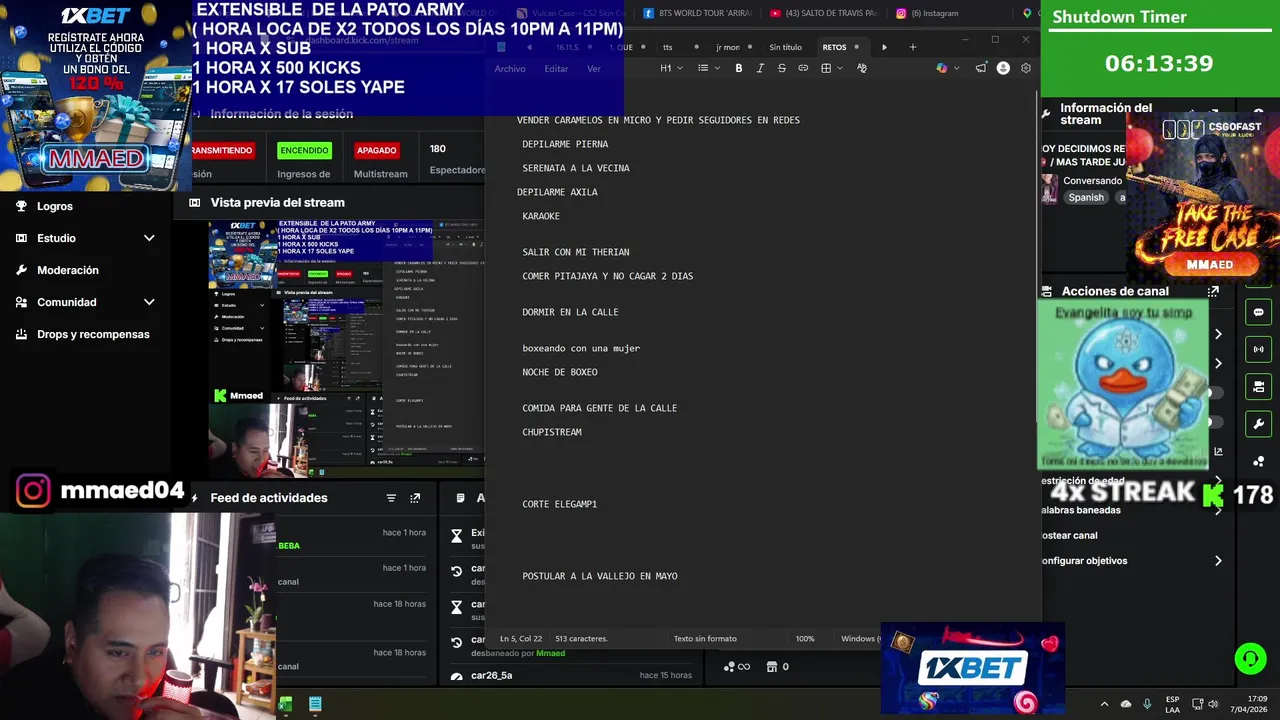This screenshot has width=1280, height=720.
Task: Place cursor on NOCHE DE BOXEO line
Action: 560,372
